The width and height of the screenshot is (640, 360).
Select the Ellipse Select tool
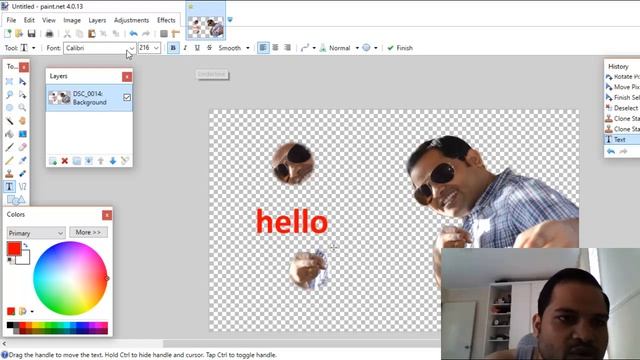(x=9, y=108)
